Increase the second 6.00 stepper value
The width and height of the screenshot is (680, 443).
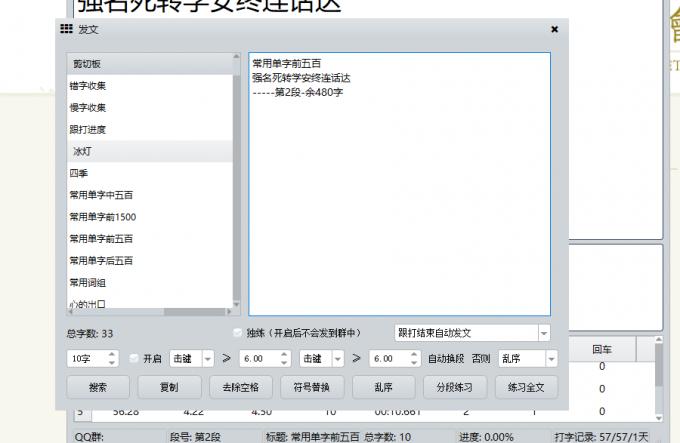tap(414, 354)
